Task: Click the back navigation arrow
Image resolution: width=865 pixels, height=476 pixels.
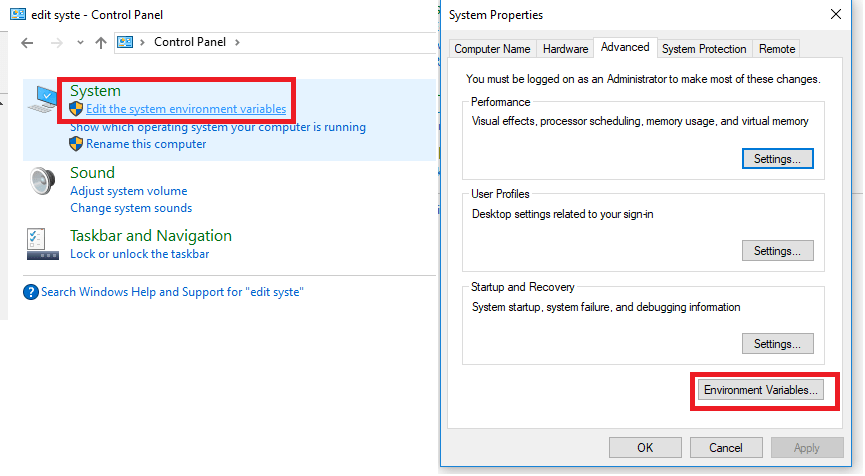Action: 28,43
